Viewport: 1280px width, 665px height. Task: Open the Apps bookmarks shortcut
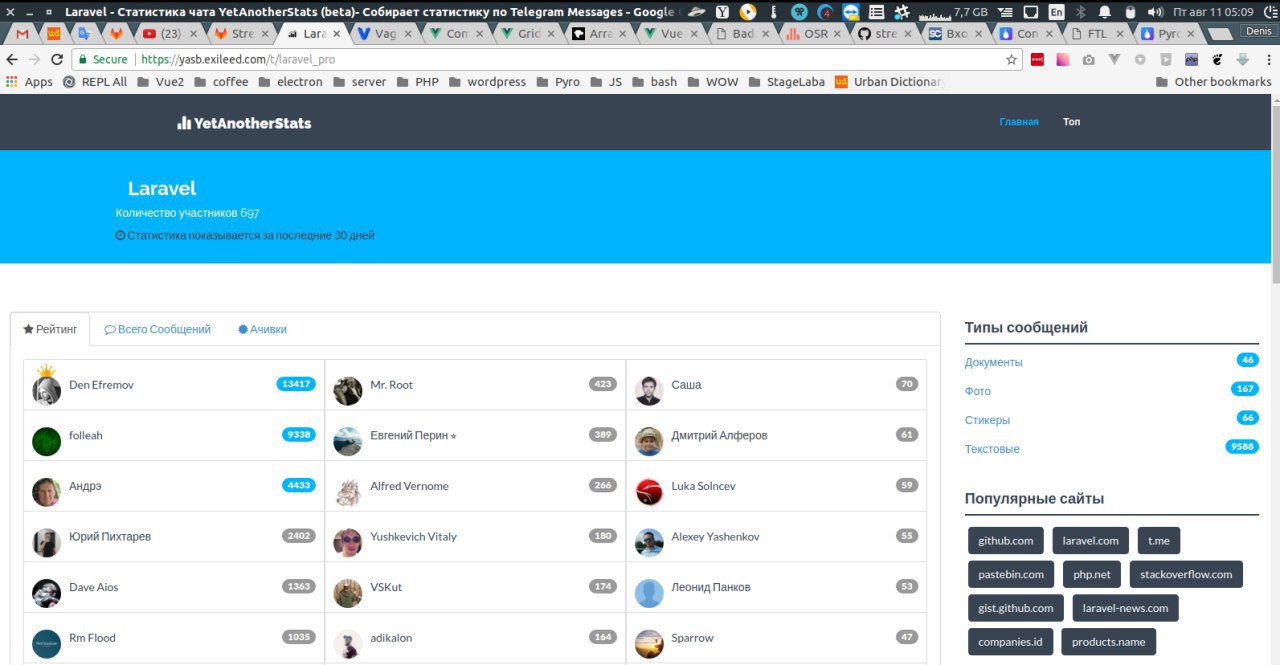(x=29, y=82)
